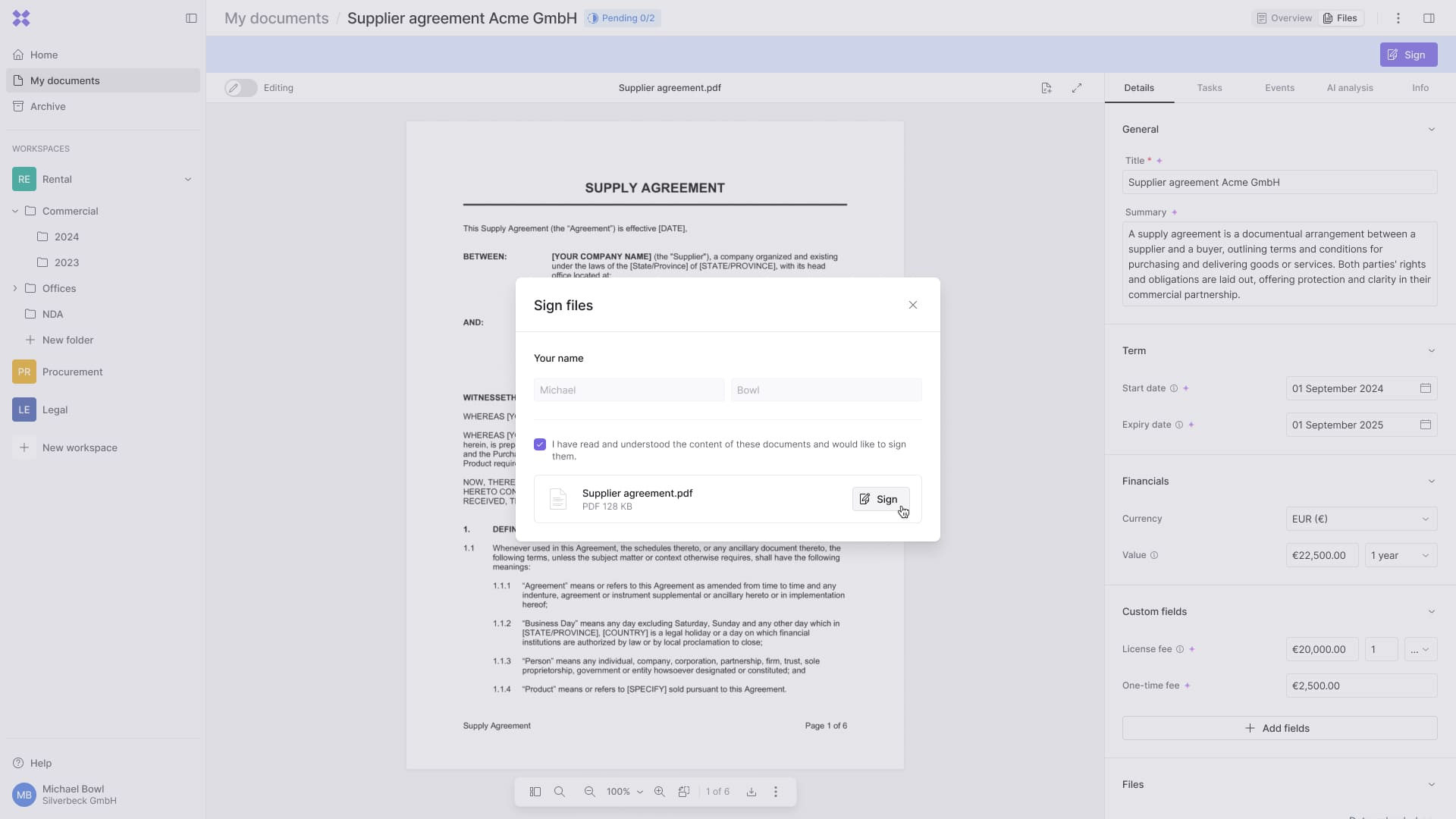The image size is (1456, 819).
Task: Switch to the Tasks tab
Action: tap(1210, 88)
